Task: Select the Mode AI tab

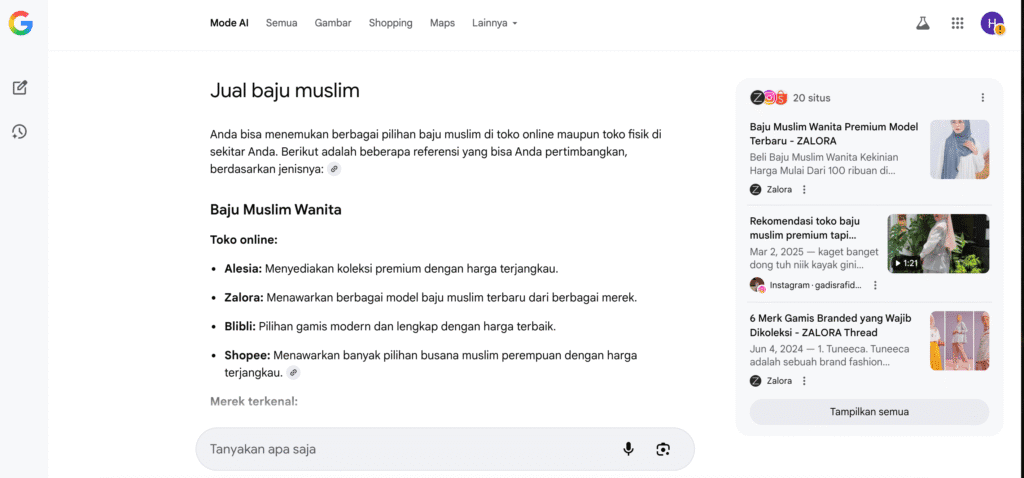Action: click(229, 23)
